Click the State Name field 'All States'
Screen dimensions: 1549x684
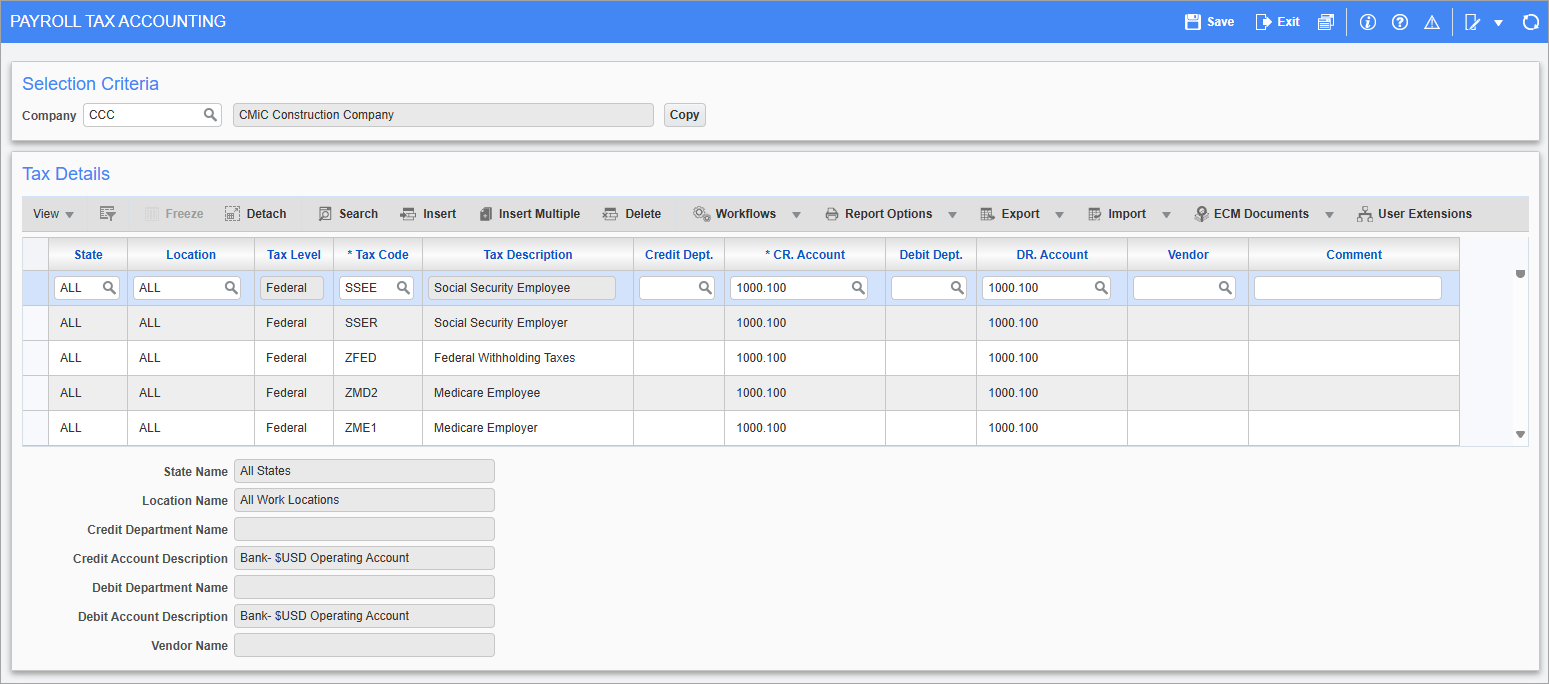coord(364,471)
